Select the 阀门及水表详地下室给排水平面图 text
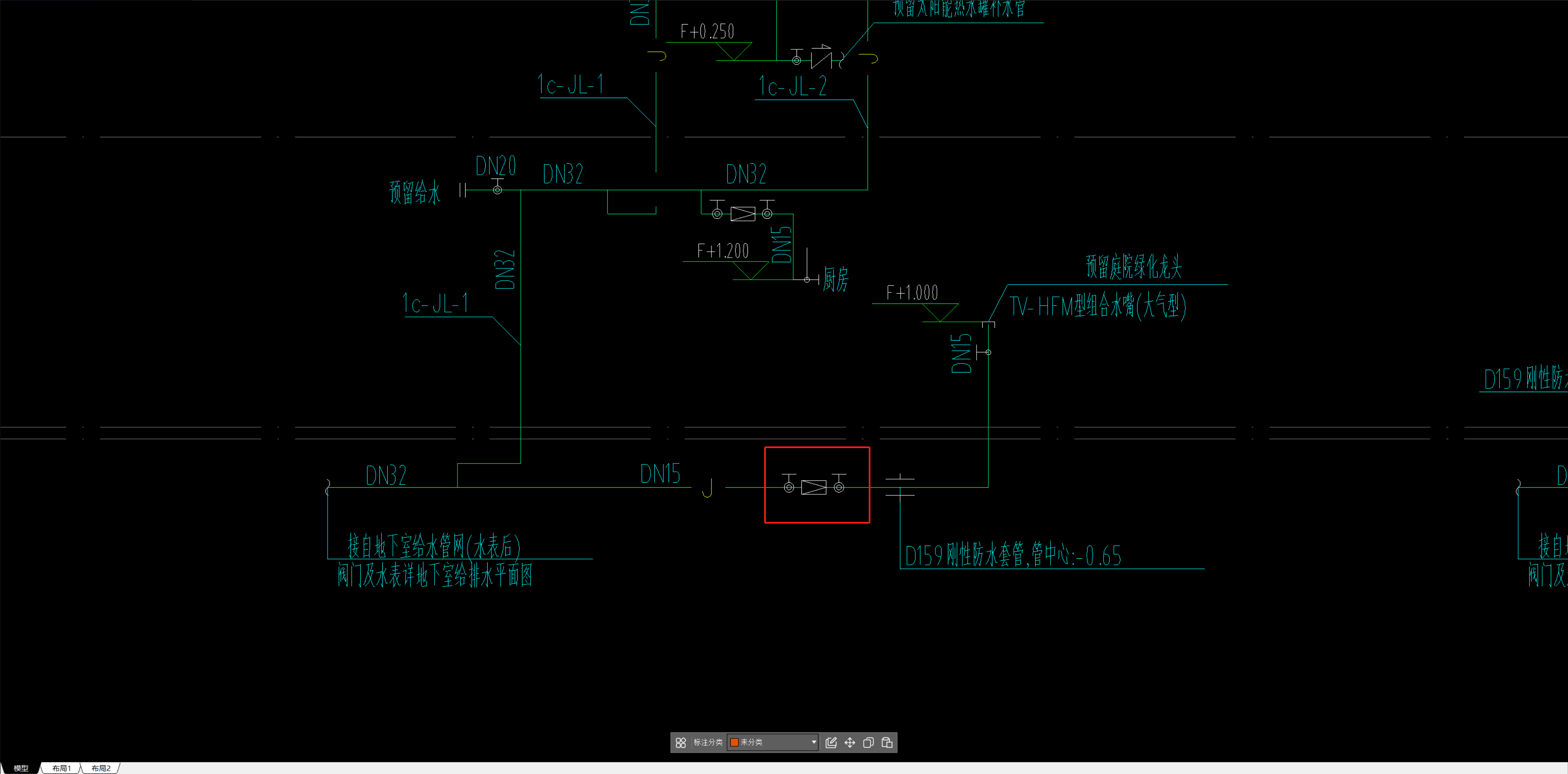This screenshot has height=774, width=1568. pos(435,575)
